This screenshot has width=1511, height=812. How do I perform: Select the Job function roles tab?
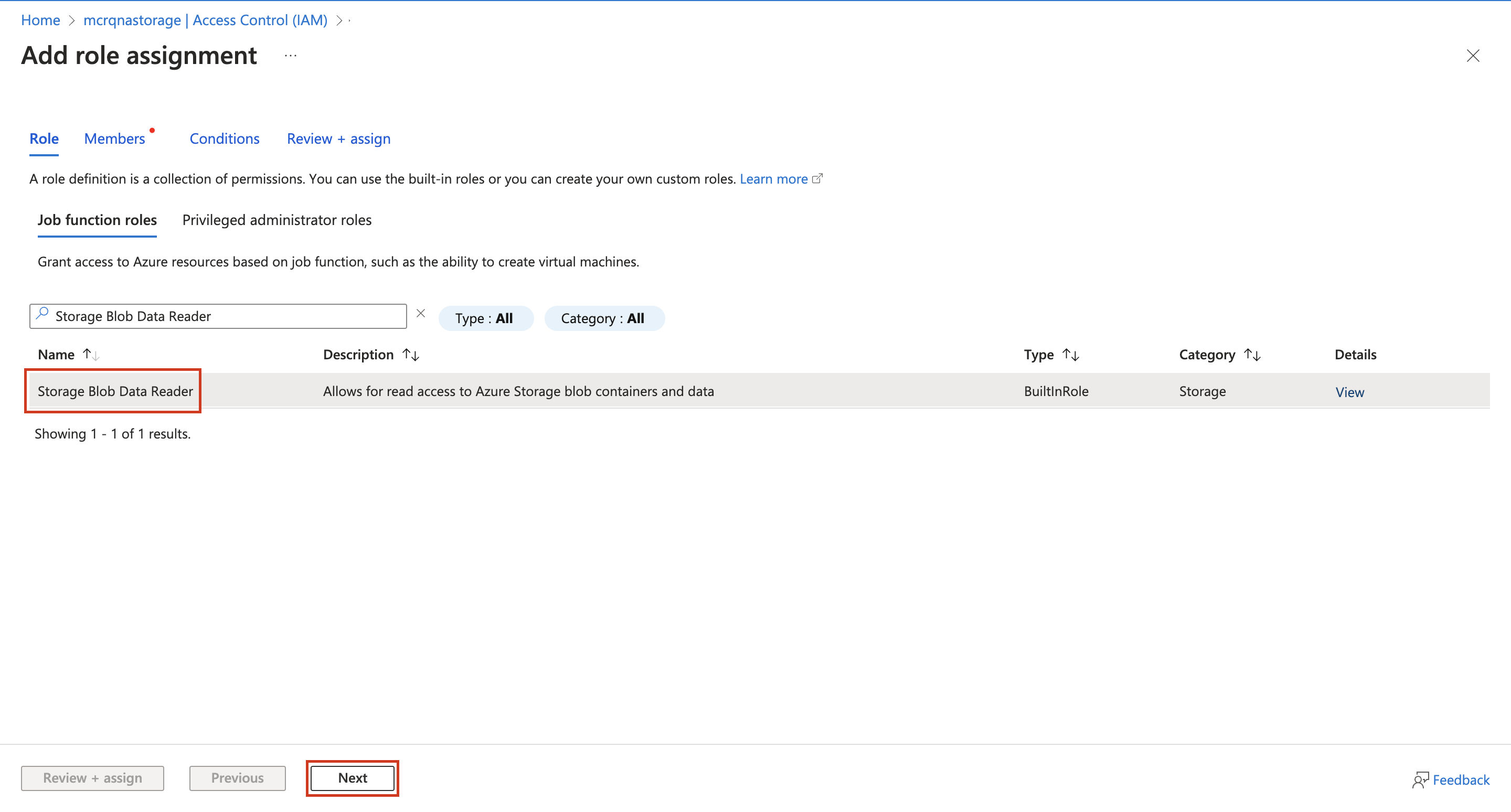[98, 220]
